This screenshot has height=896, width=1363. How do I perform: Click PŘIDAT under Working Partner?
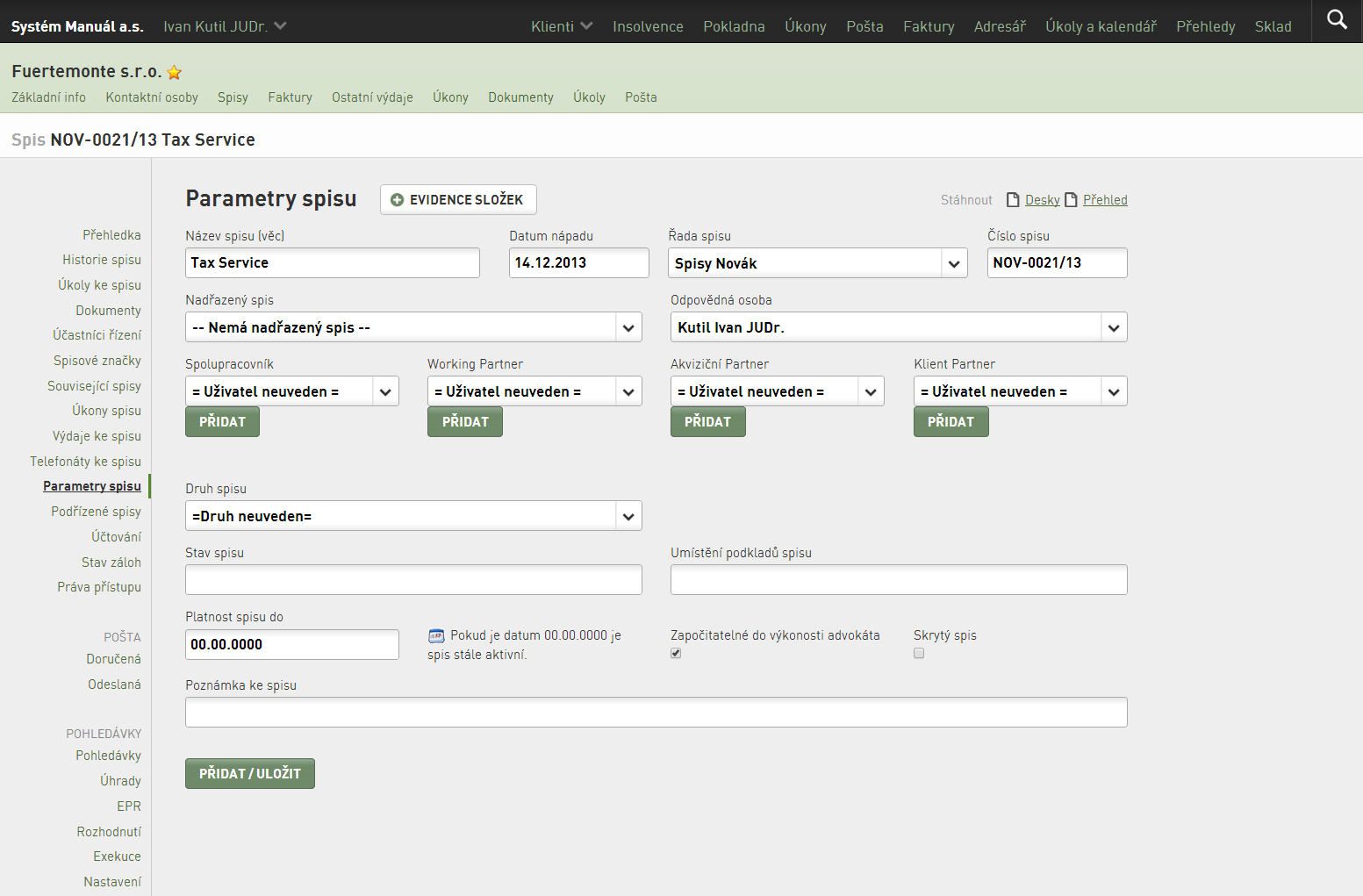tap(465, 422)
